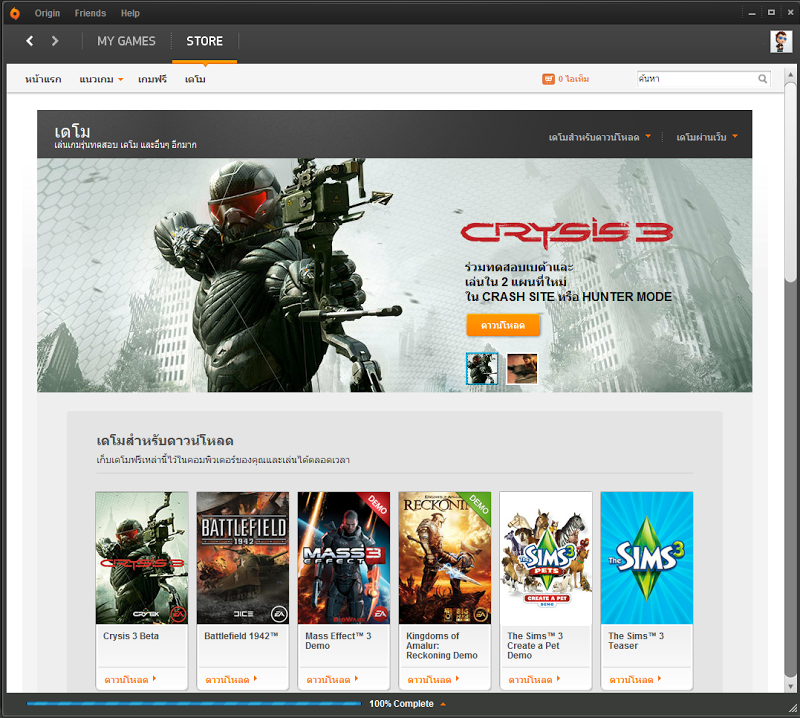Download Kingdoms of Amalur demo via ดาวน์โหลด
This screenshot has width=800, height=718.
pos(433,680)
